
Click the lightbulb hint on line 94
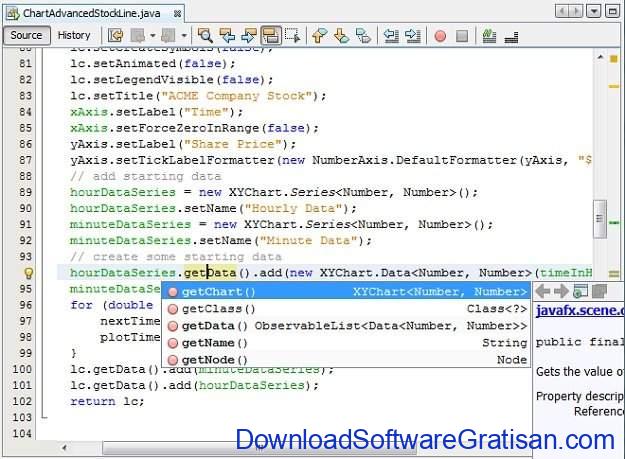29,273
